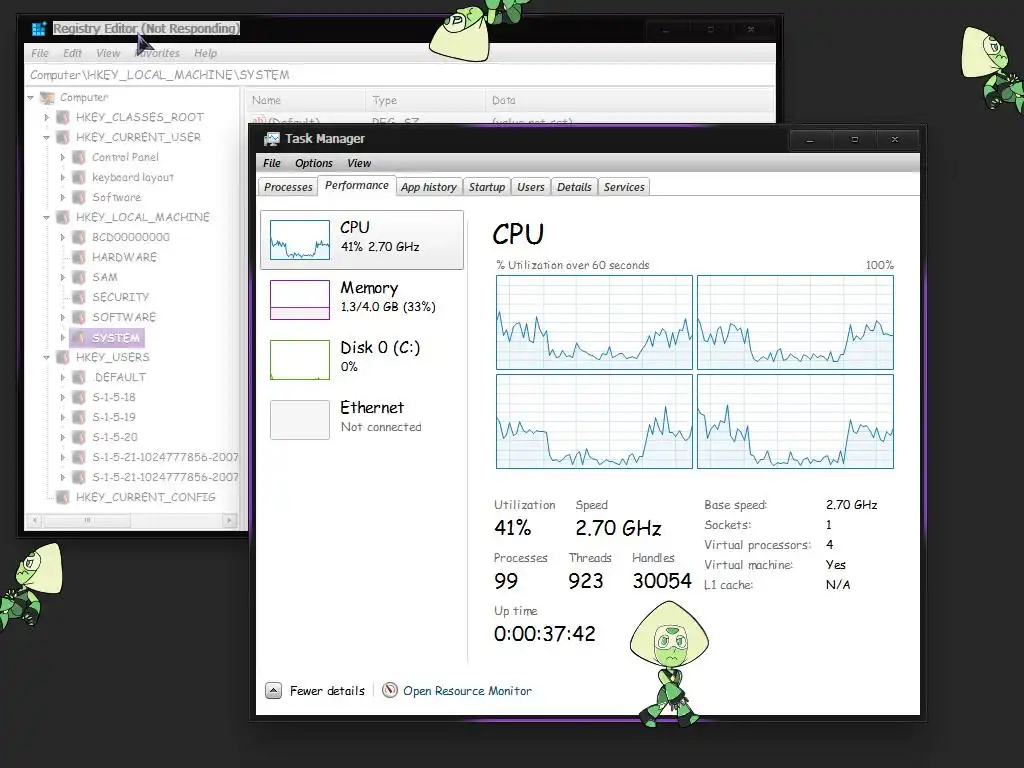Switch to the Services tab
1024x768 pixels.
(624, 187)
